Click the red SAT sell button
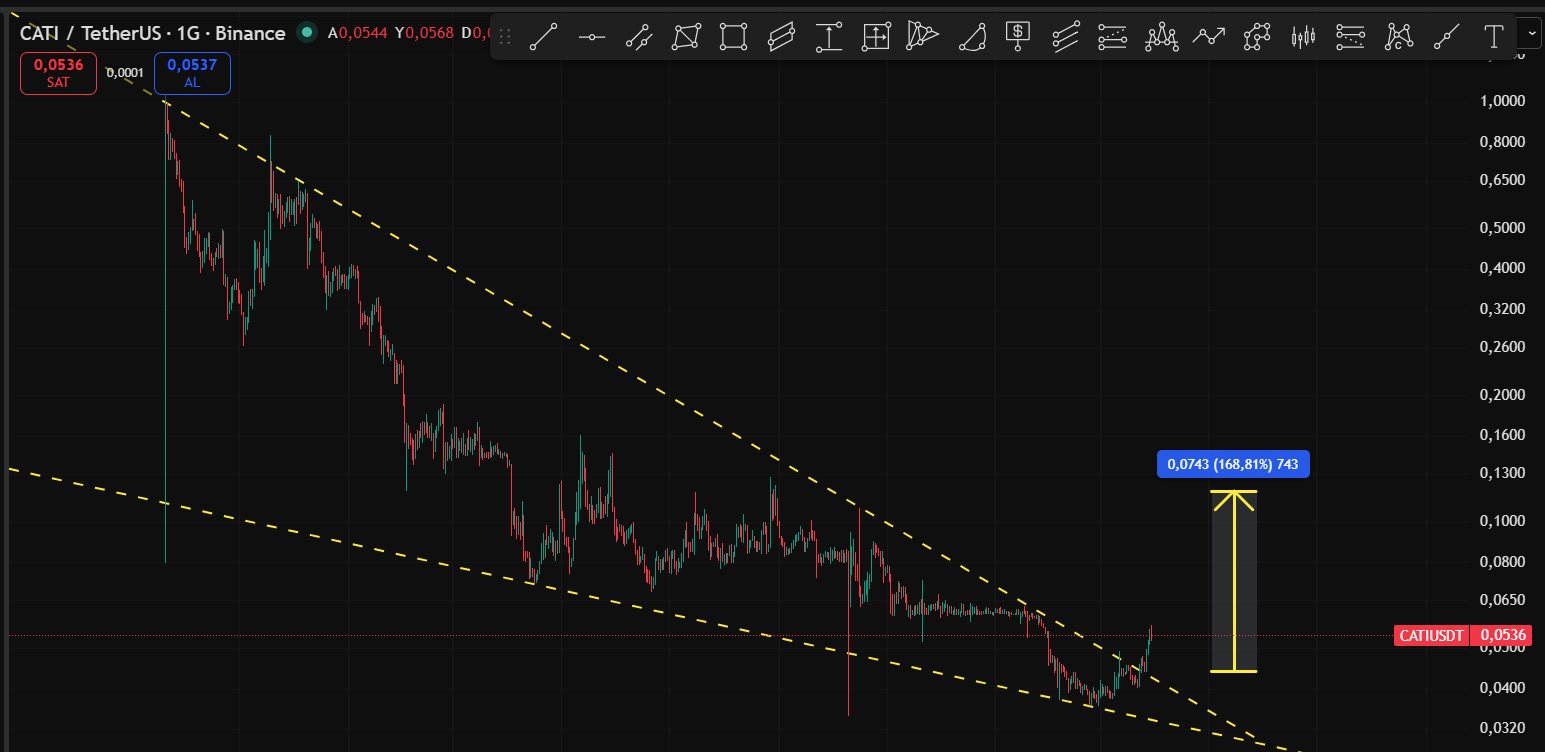1545x752 pixels. (58, 73)
